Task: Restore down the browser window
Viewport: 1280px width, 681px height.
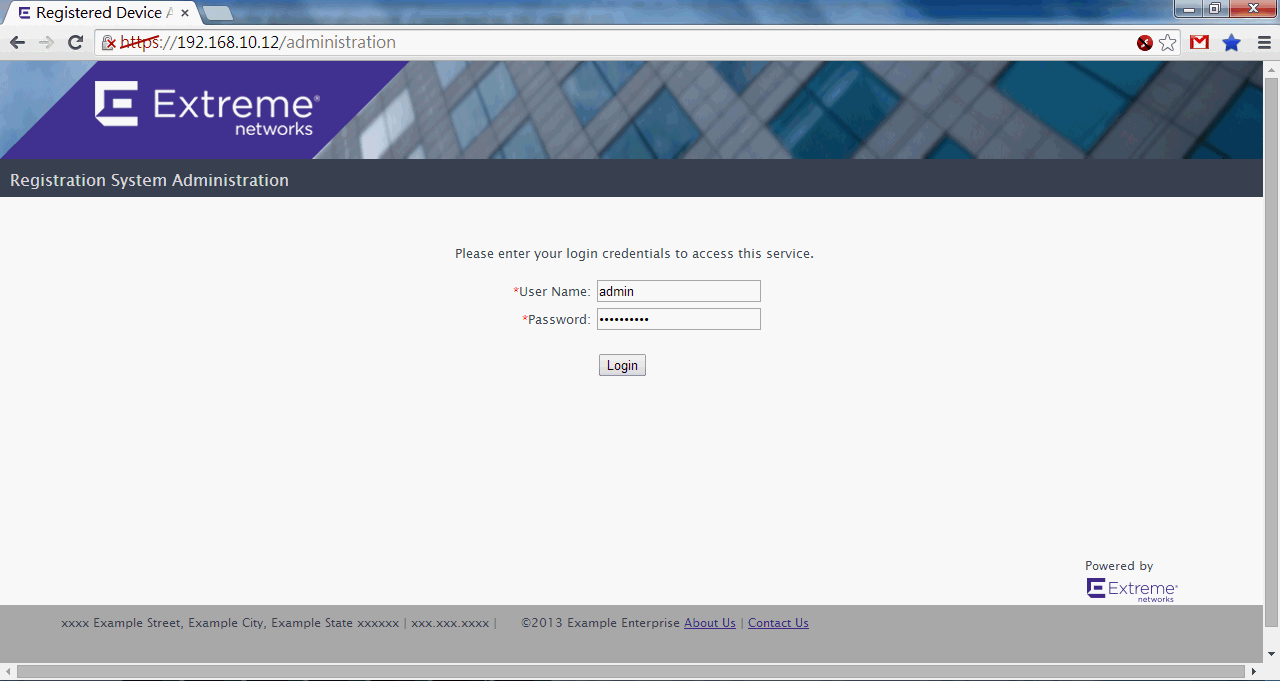Action: (1214, 9)
